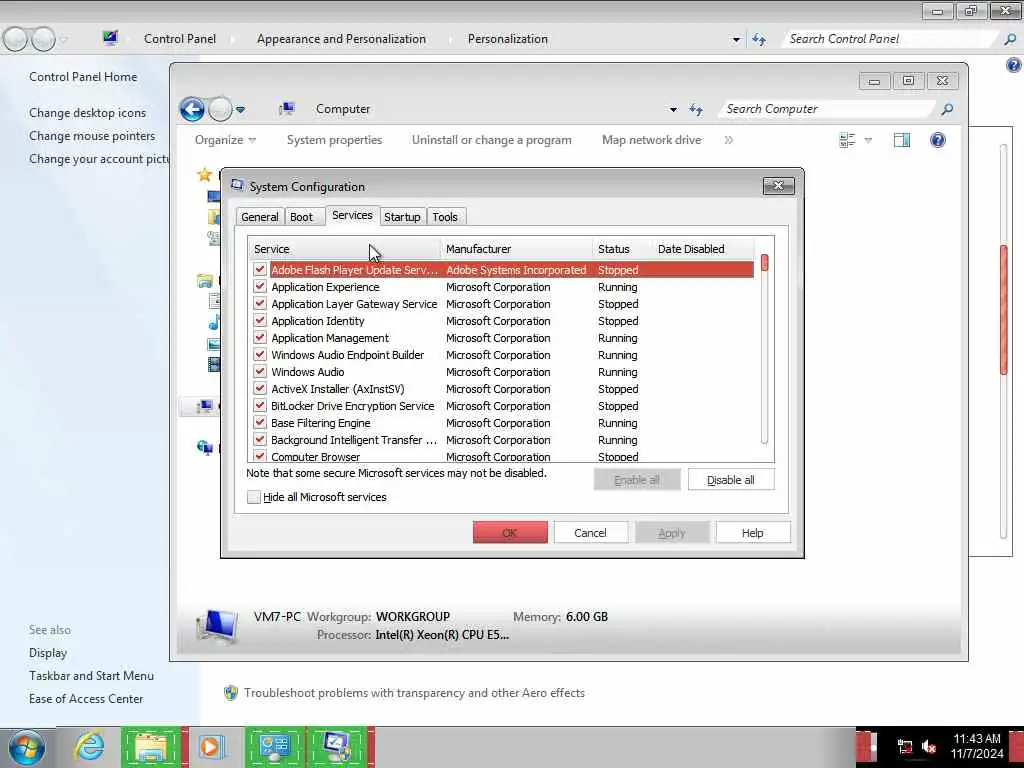Click the Search Computer magnifier icon
1024x768 pixels.
(947, 109)
